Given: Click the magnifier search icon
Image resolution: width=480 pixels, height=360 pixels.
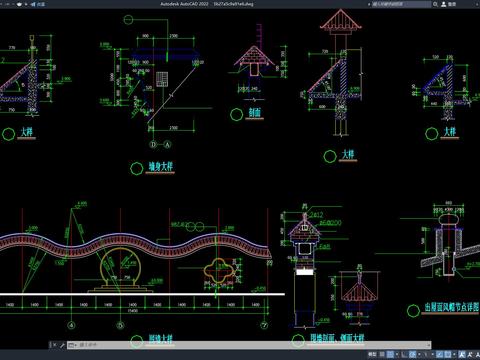Looking at the screenshot, I should pos(435,4).
